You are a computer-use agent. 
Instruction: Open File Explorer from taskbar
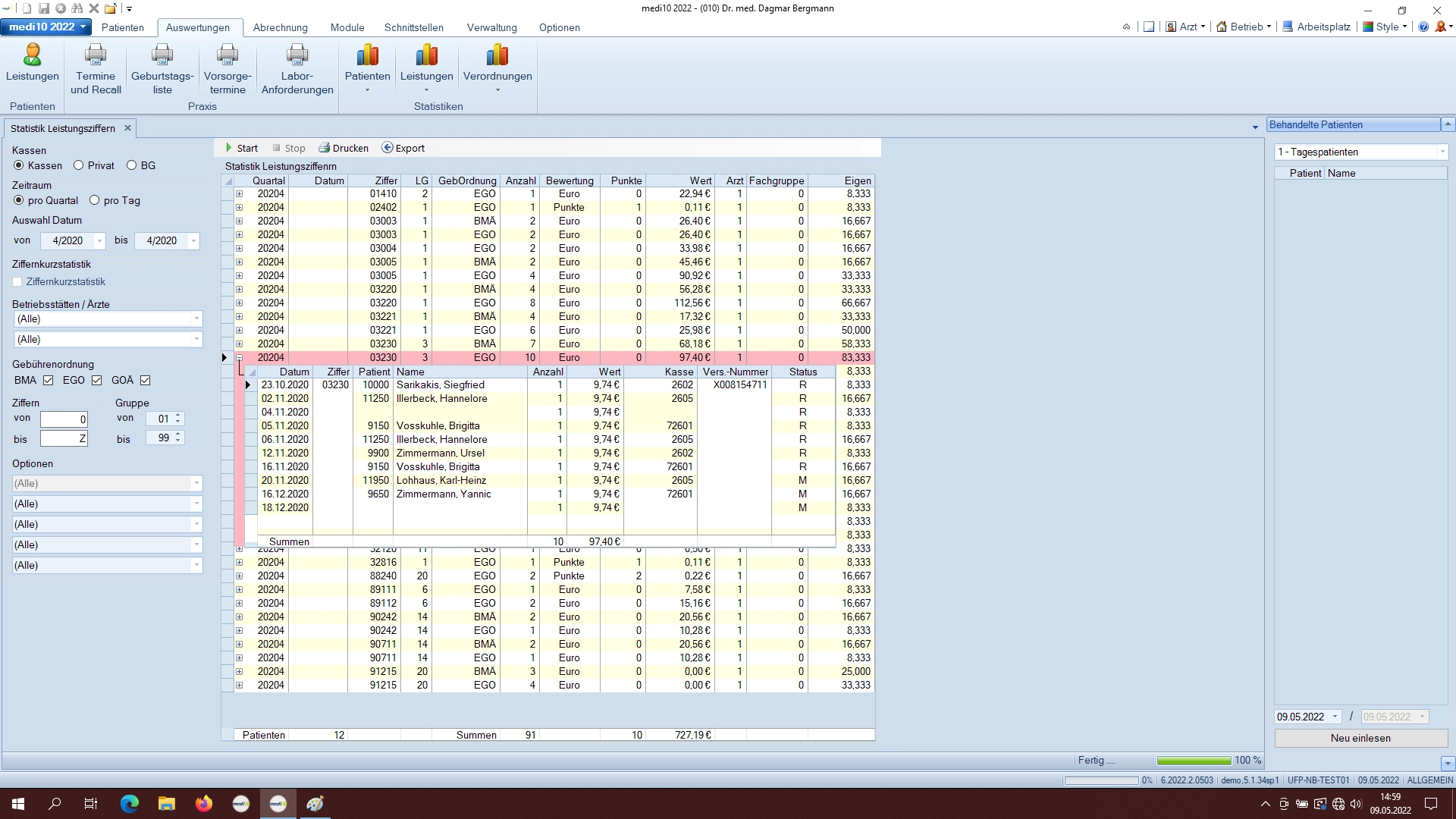(x=167, y=804)
